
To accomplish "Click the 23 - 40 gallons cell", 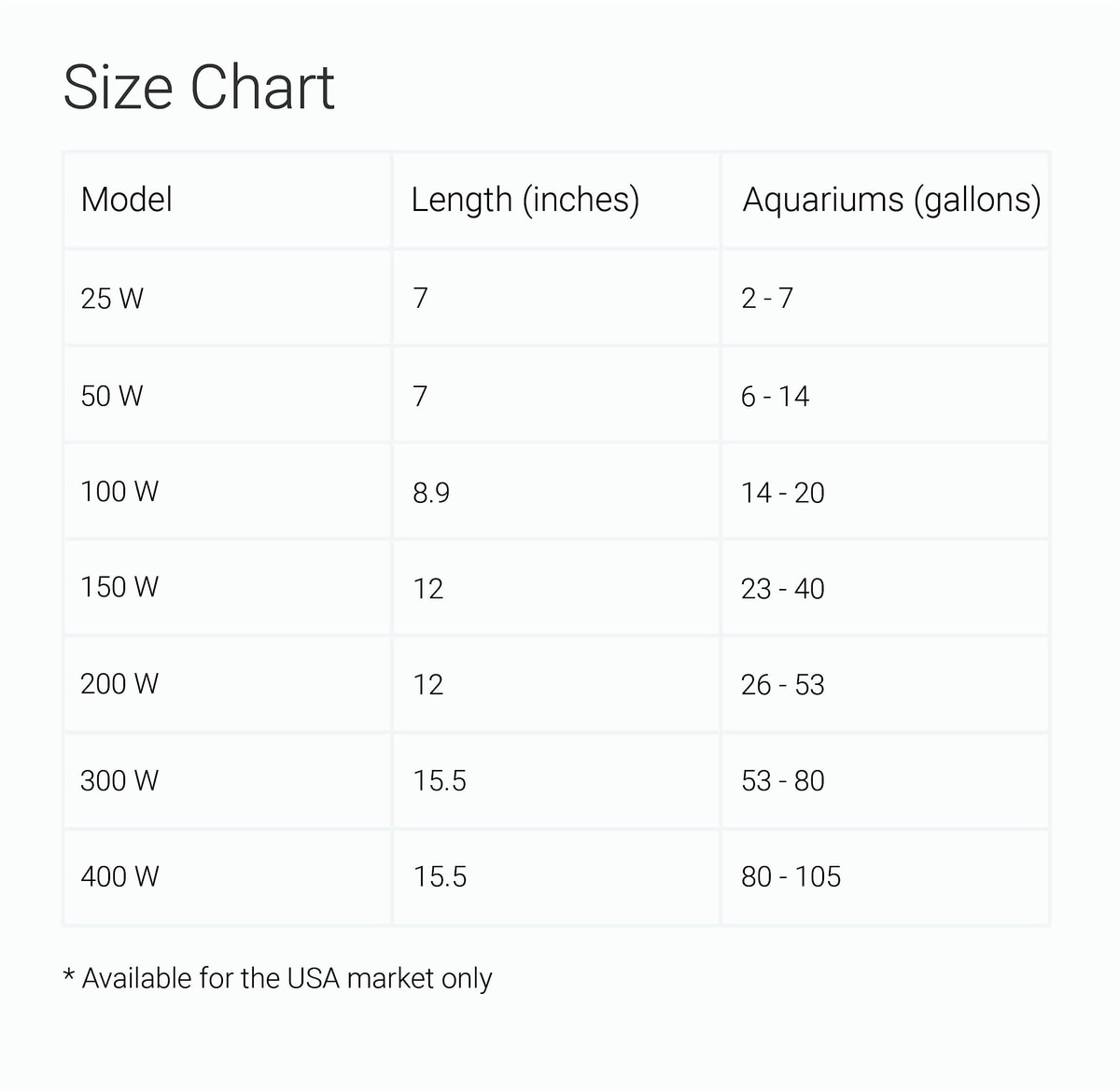I will (x=782, y=589).
